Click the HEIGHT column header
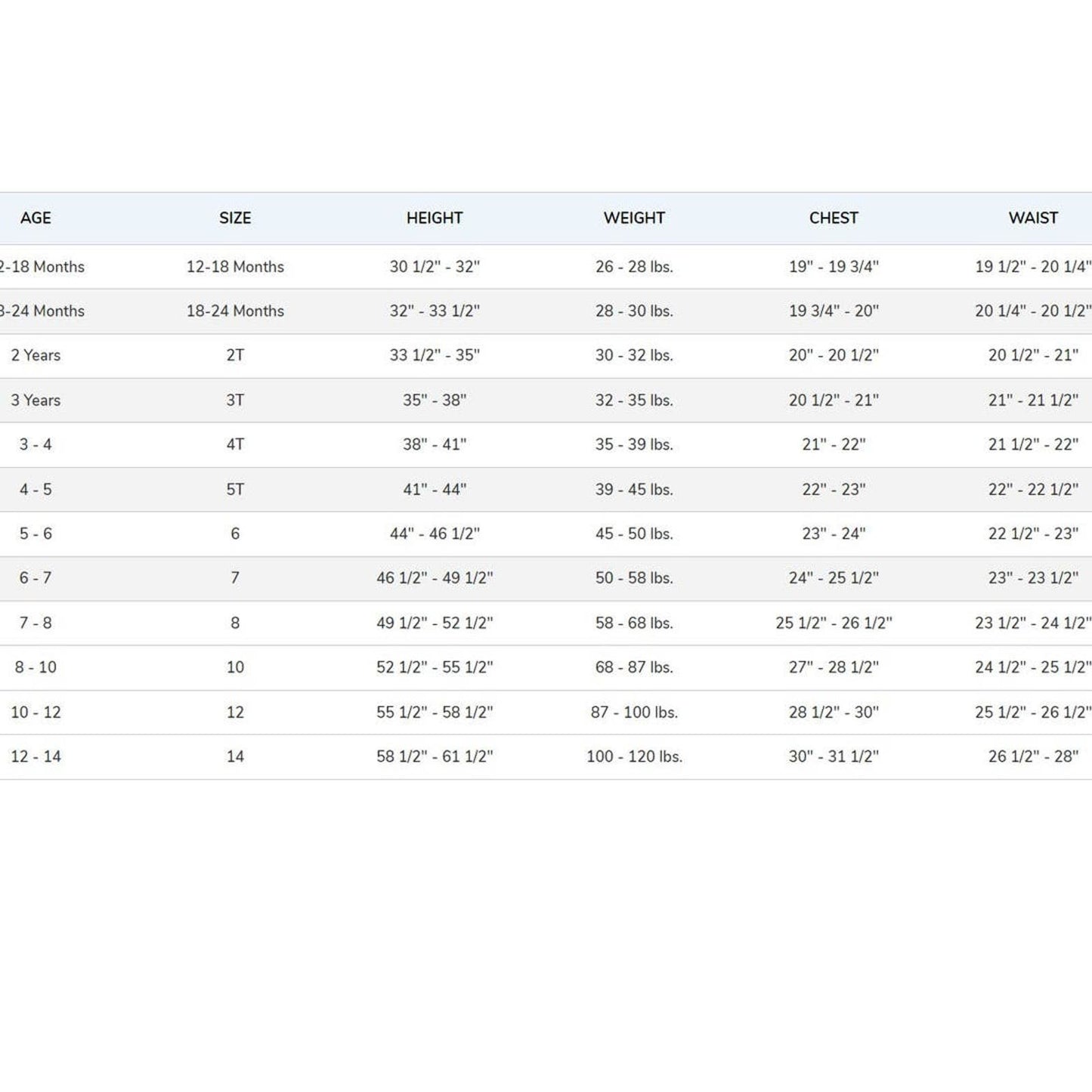 pos(435,218)
